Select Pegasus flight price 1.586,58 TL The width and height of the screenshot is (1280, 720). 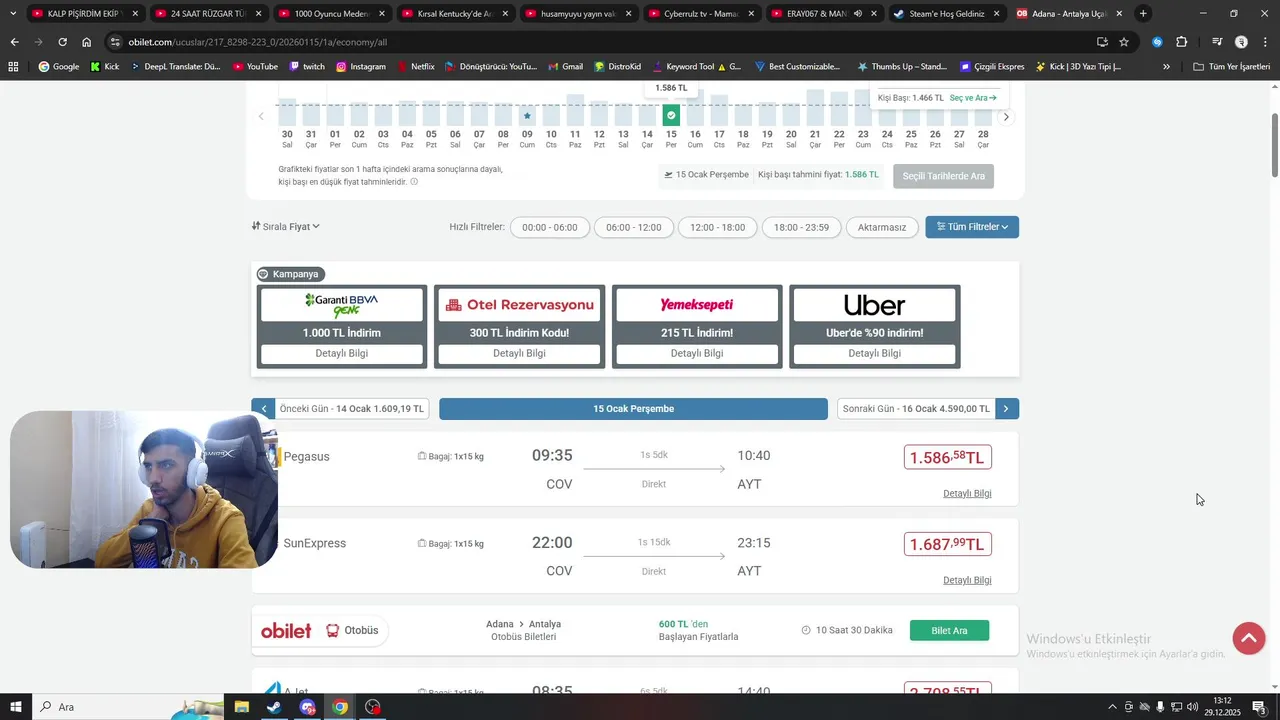(947, 457)
